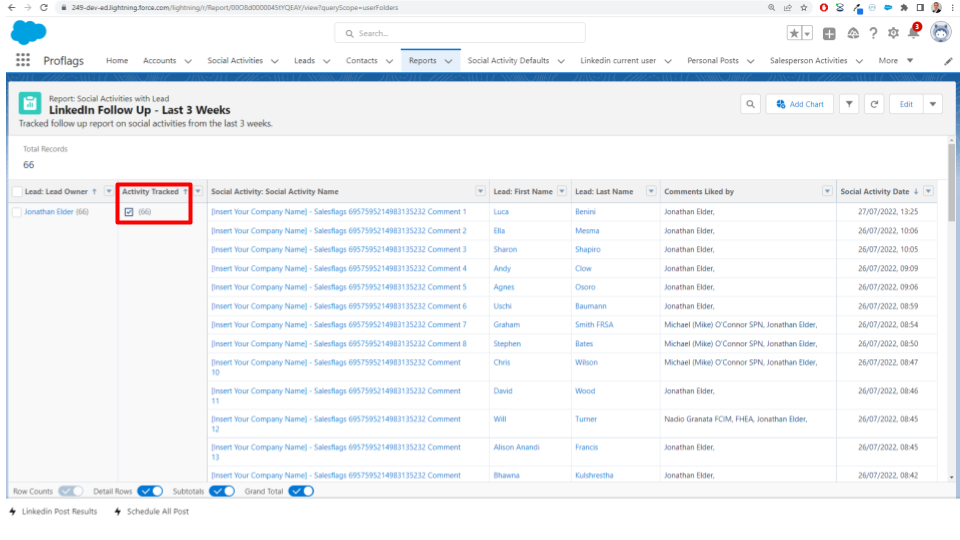Open the Social Activities tab
The image size is (960, 540).
235,61
